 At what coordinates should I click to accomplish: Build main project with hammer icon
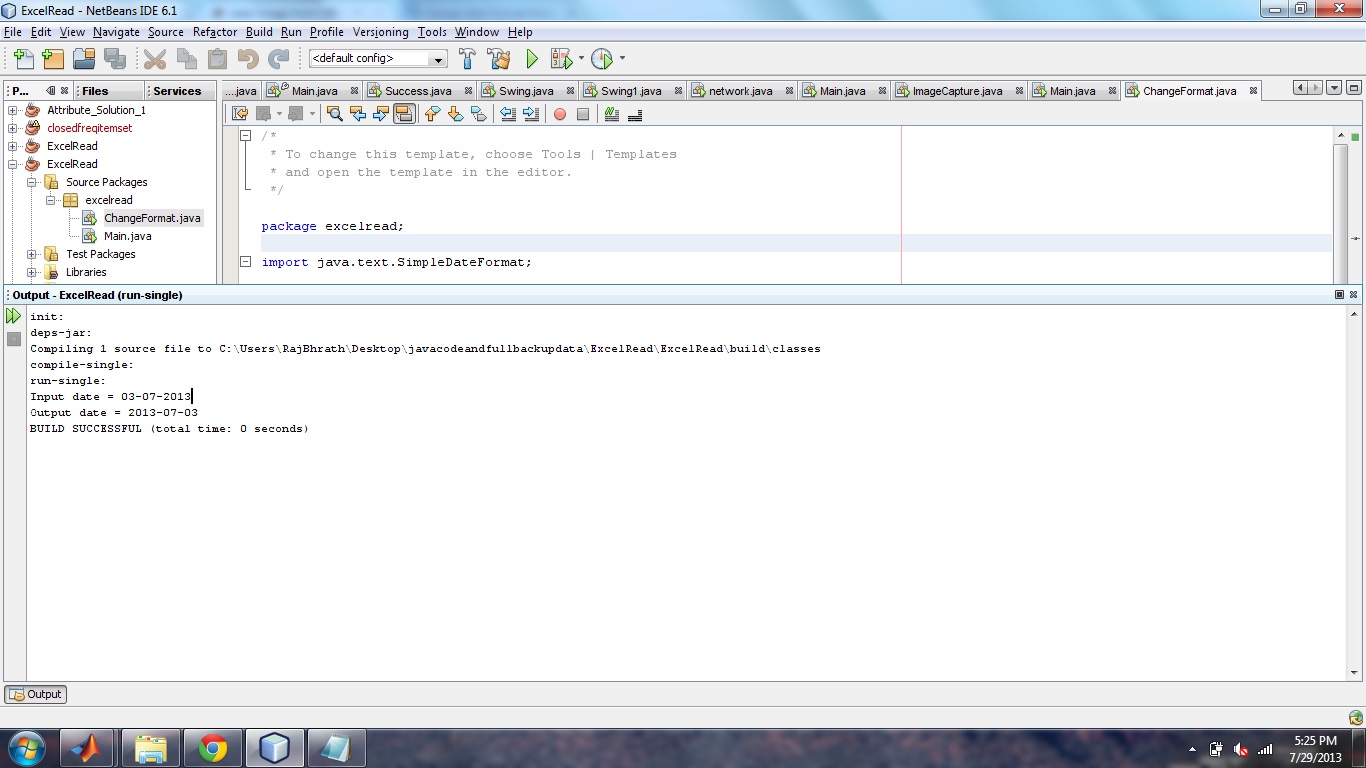[x=467, y=59]
